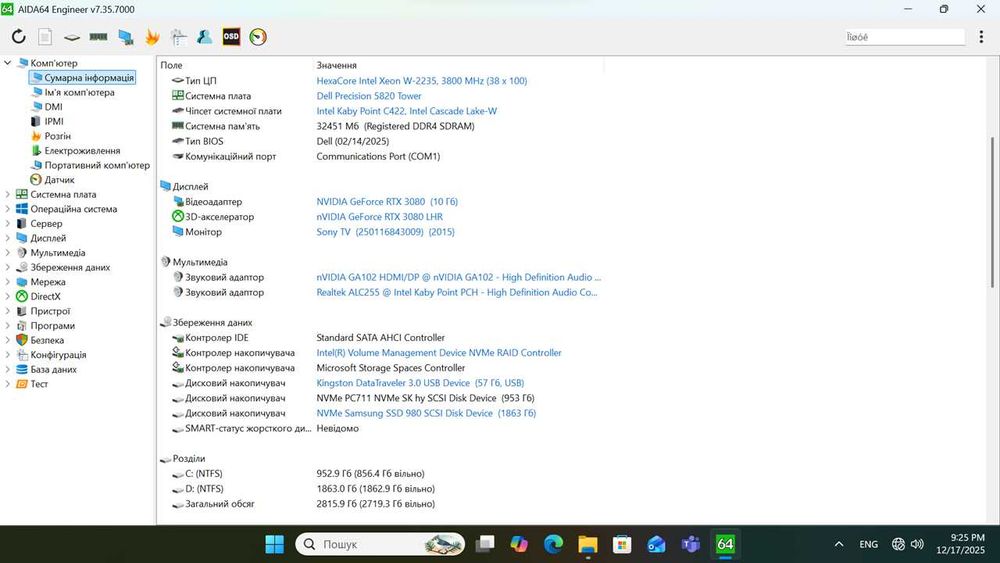Viewport: 1000px width, 563px height.
Task: Open Outlook from taskbar
Action: tap(656, 544)
